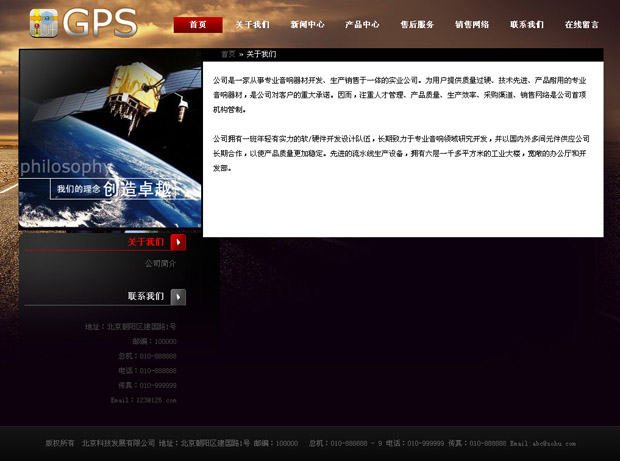Select the 关于我们 sidebar heading
The height and width of the screenshot is (461, 620).
[145, 242]
